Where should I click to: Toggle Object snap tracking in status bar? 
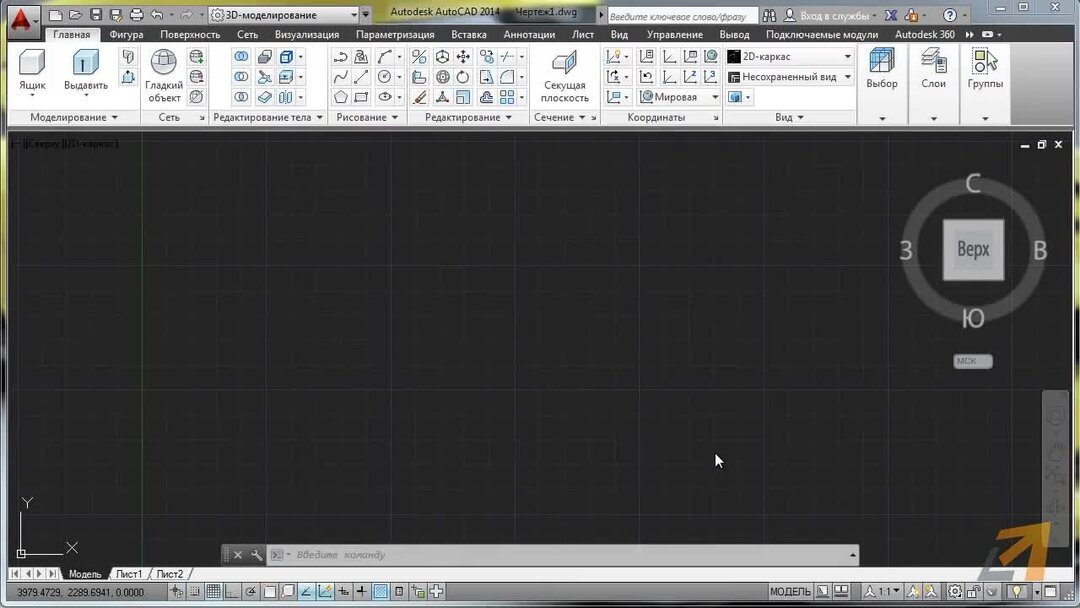306,591
